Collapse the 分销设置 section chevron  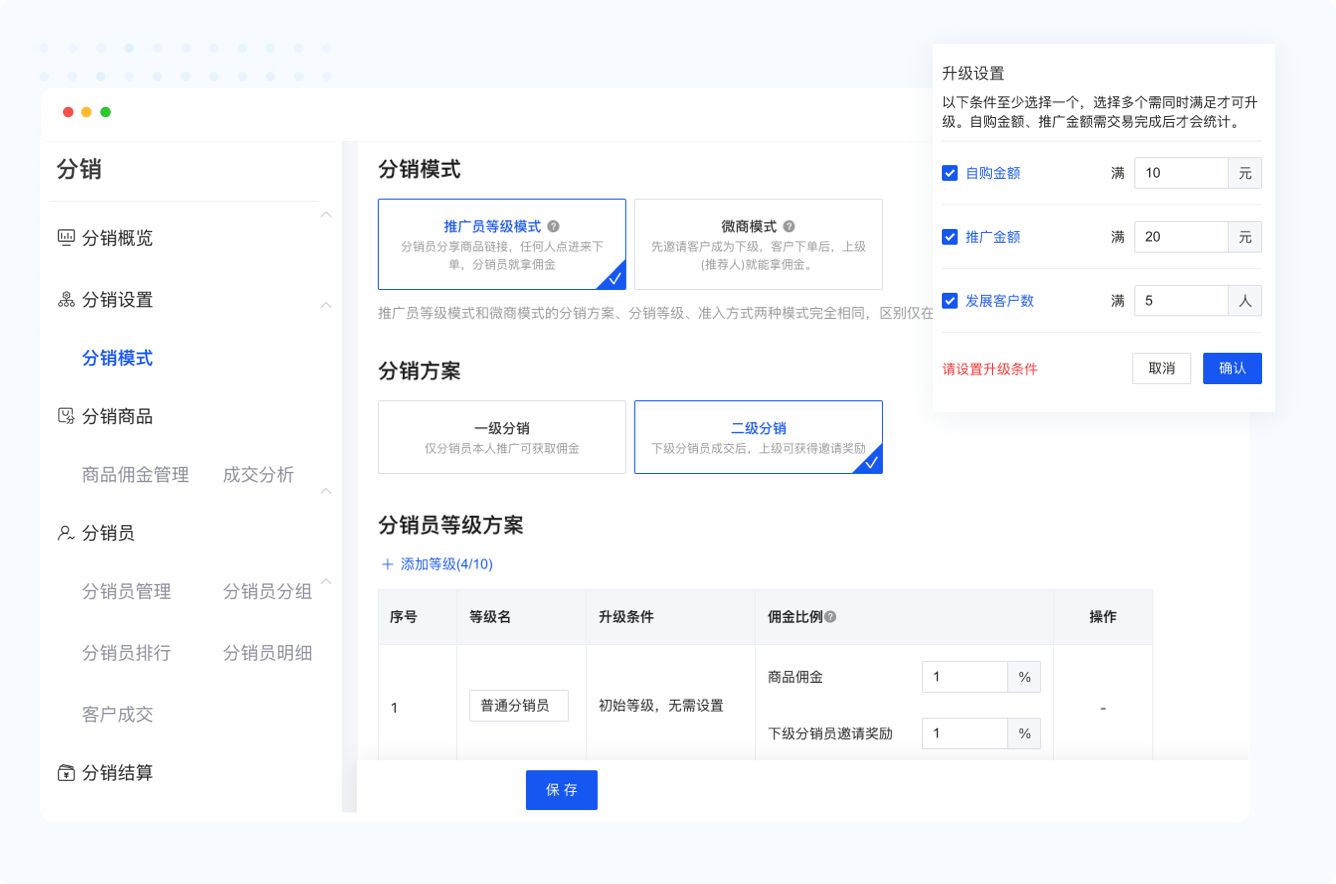pos(326,304)
